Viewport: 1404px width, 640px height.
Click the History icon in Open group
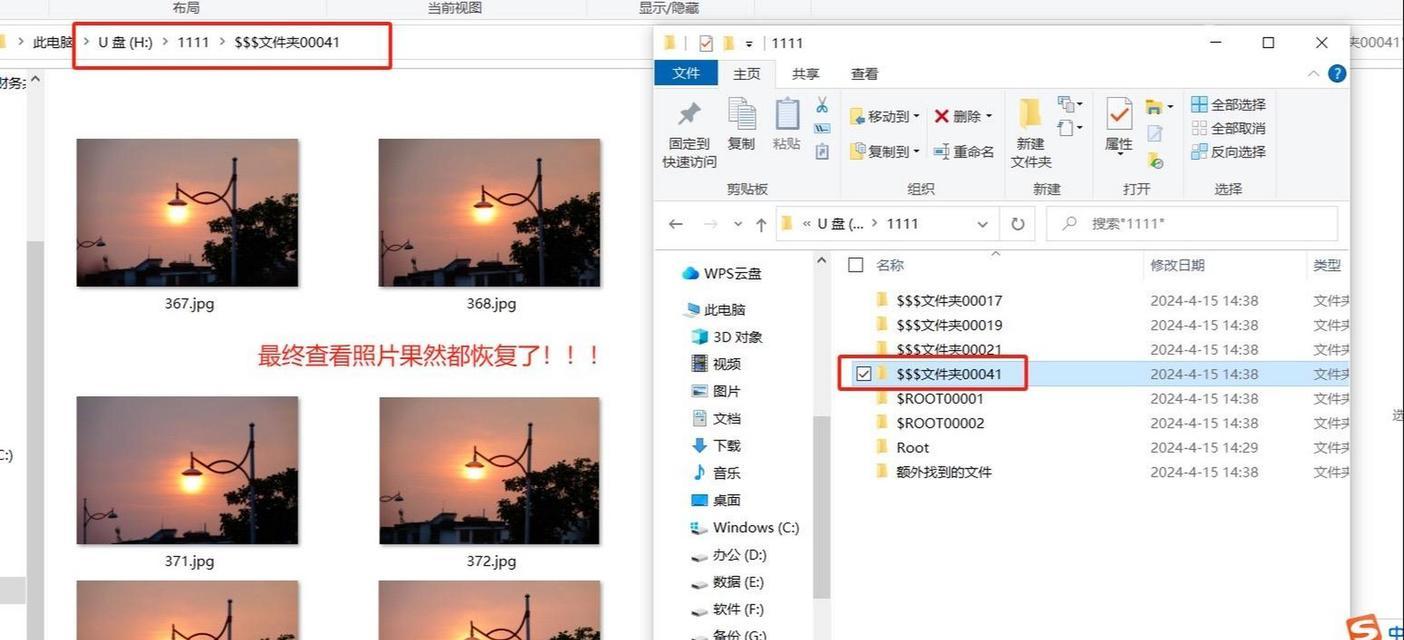pos(1155,160)
